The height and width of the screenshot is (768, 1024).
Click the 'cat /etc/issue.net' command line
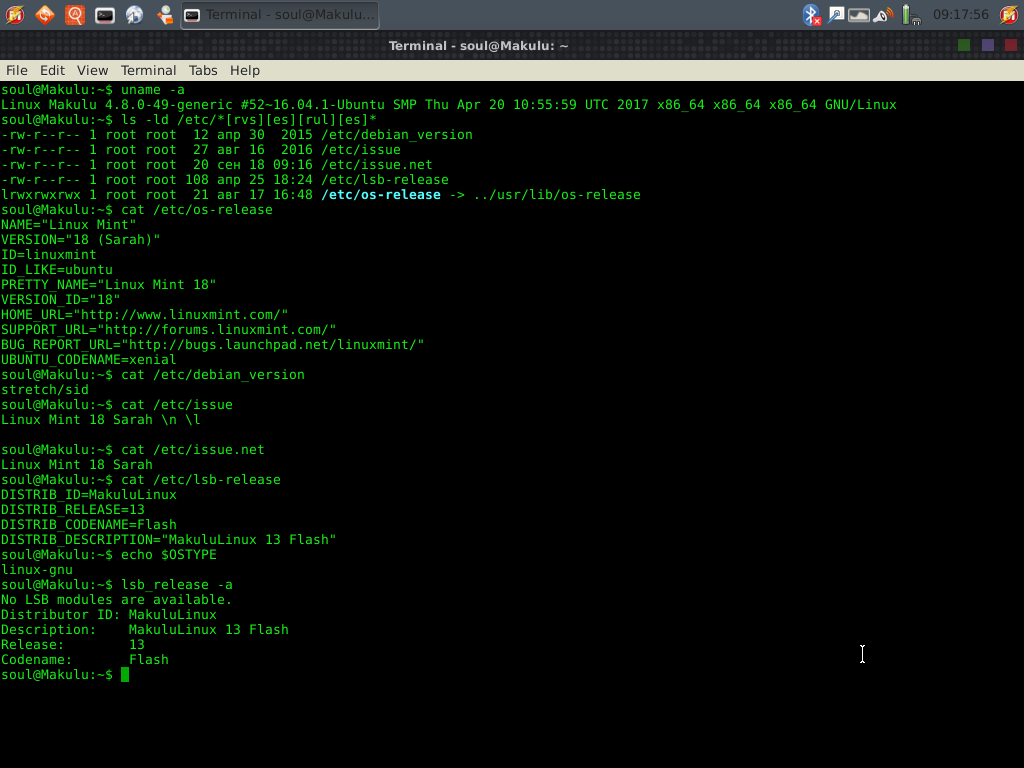(133, 450)
